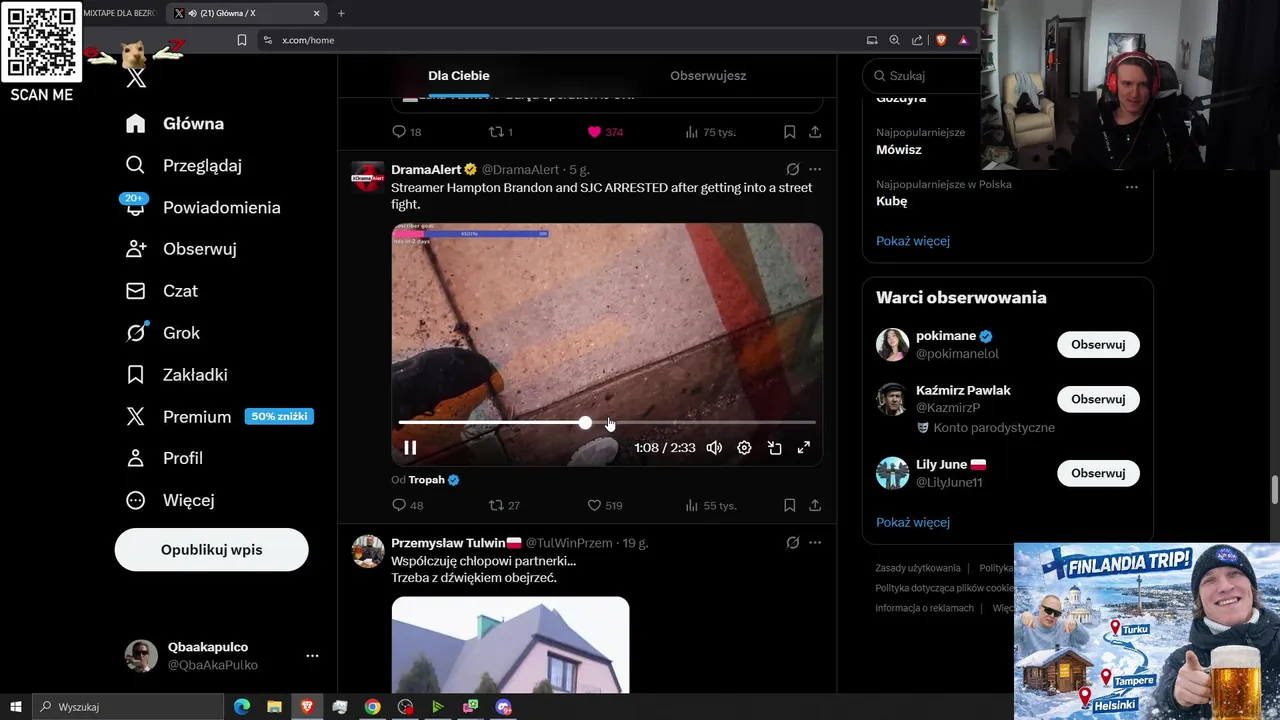Image resolution: width=1280 pixels, height=720 pixels.
Task: Open more options on Przemysław Tulwin post
Action: click(815, 543)
